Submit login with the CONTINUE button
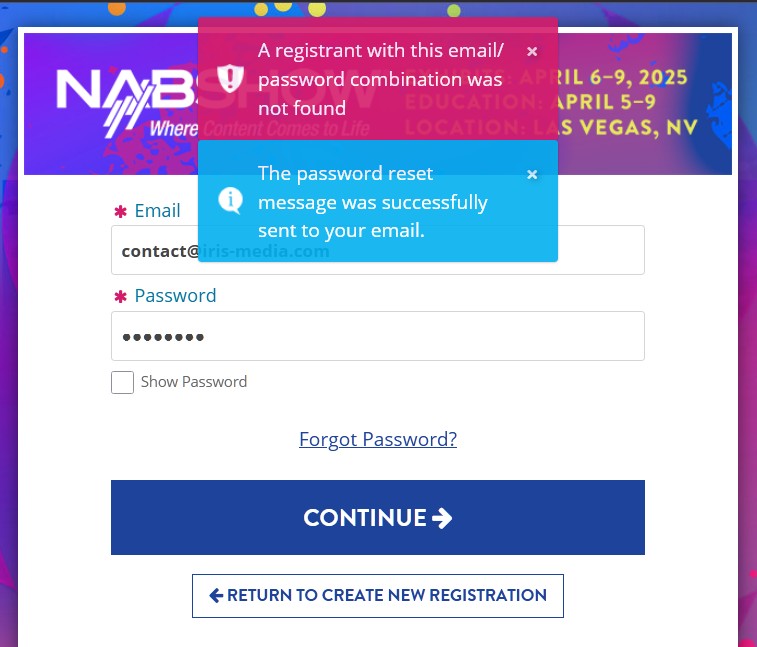757x647 pixels. click(x=378, y=517)
